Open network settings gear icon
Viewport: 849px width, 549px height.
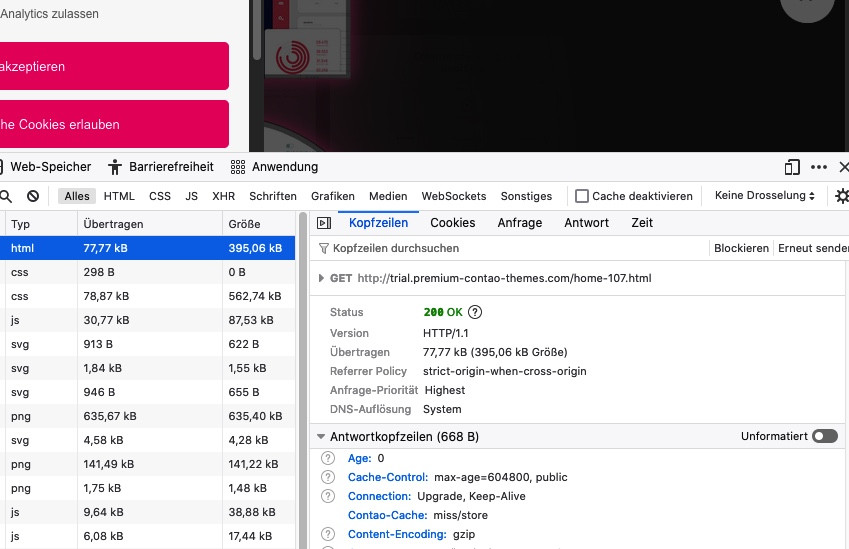pyautogui.click(x=842, y=197)
